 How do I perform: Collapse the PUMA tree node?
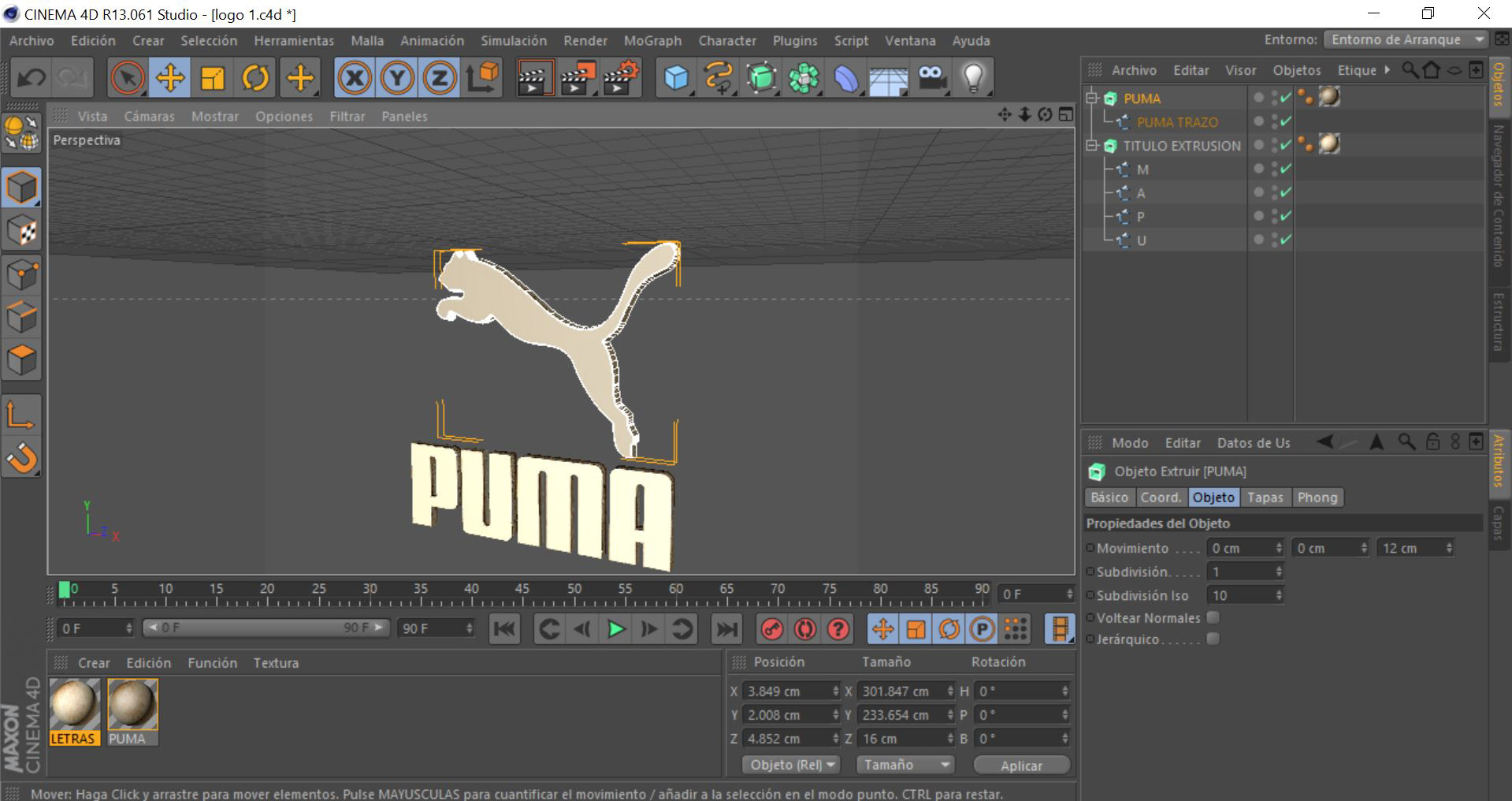click(1091, 98)
